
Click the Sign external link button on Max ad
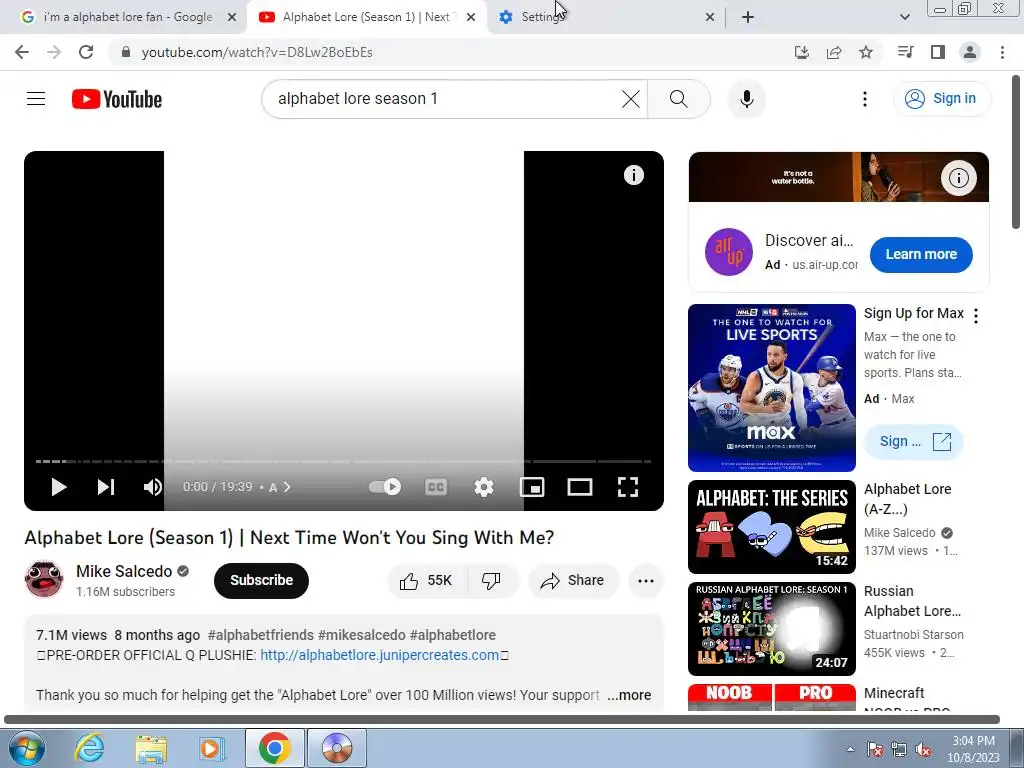click(913, 441)
